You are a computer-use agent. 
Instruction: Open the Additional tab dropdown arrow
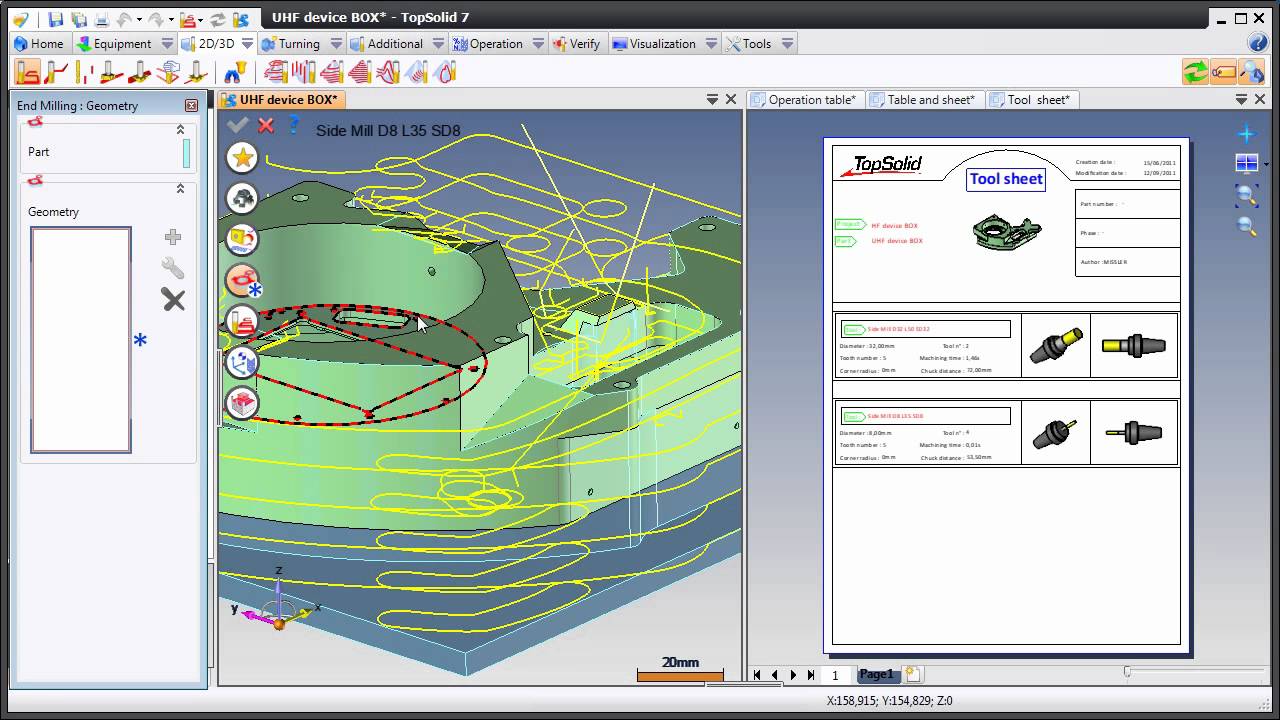(438, 43)
